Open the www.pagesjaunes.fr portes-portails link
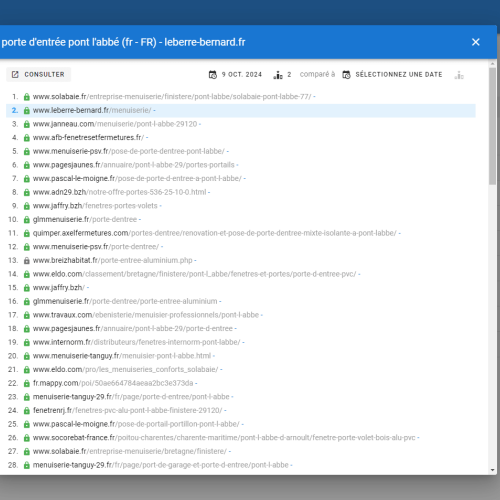This screenshot has height=500, width=500. tap(134, 165)
